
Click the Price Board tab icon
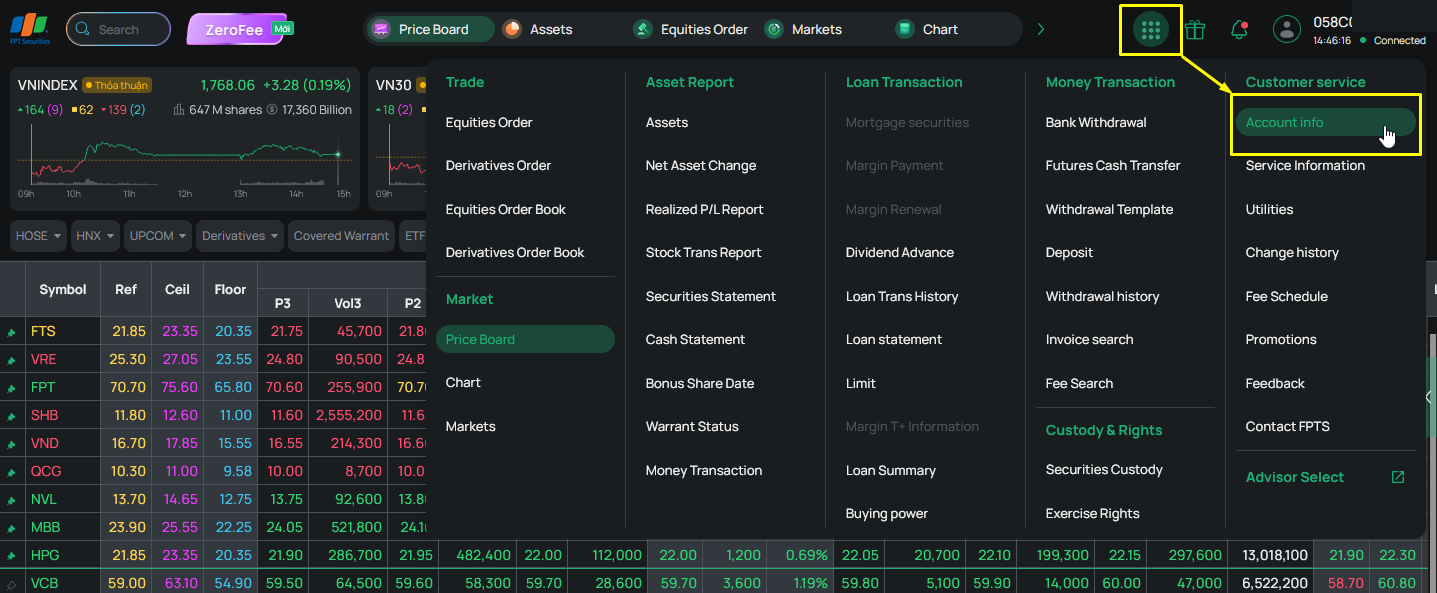coord(380,30)
